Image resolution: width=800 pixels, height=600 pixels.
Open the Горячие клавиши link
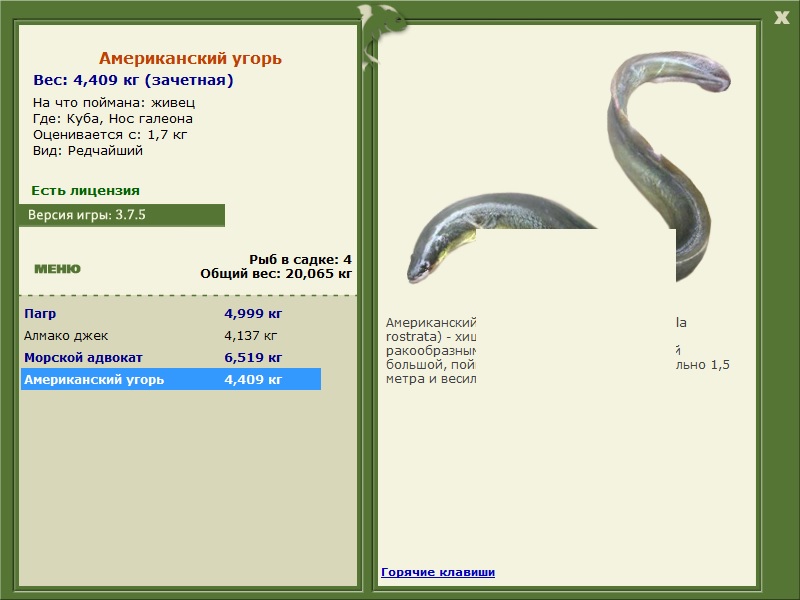point(438,572)
